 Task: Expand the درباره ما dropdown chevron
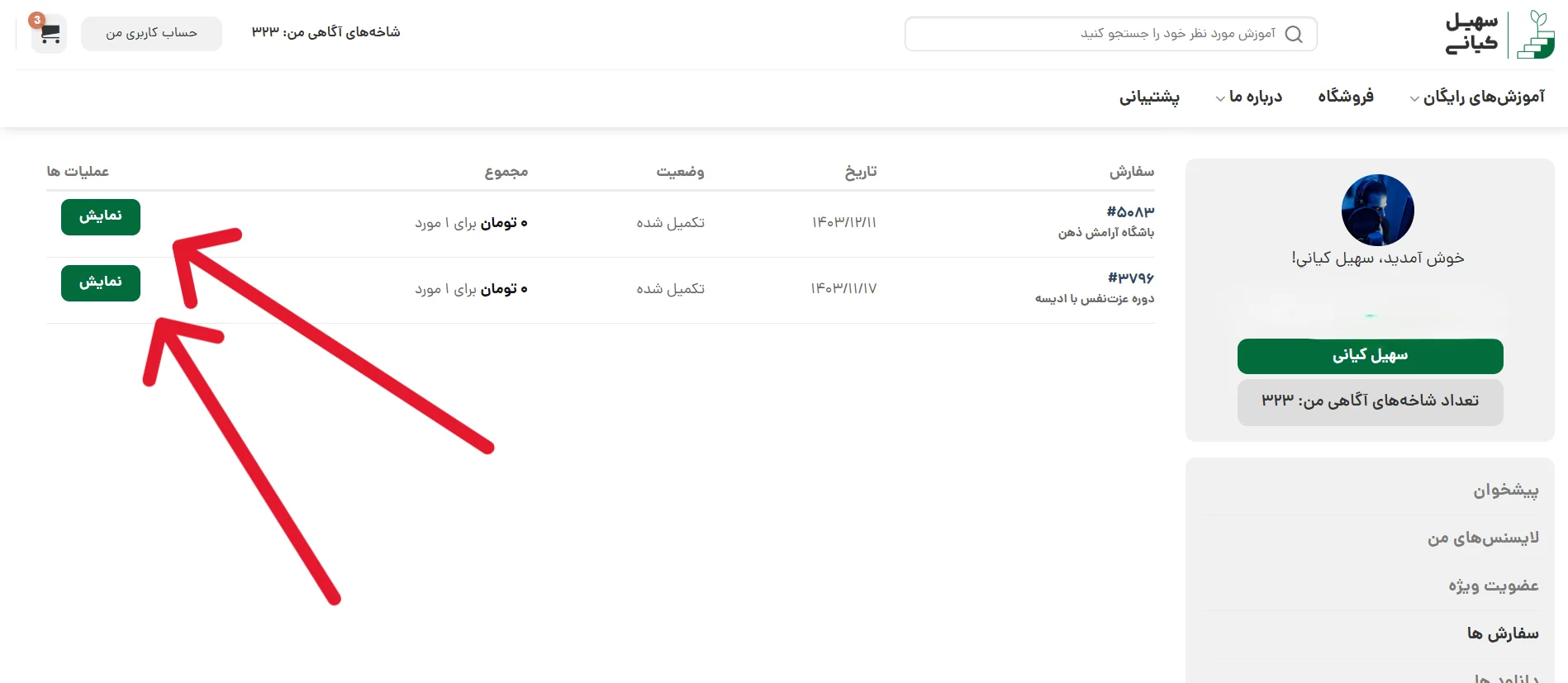1220,99
